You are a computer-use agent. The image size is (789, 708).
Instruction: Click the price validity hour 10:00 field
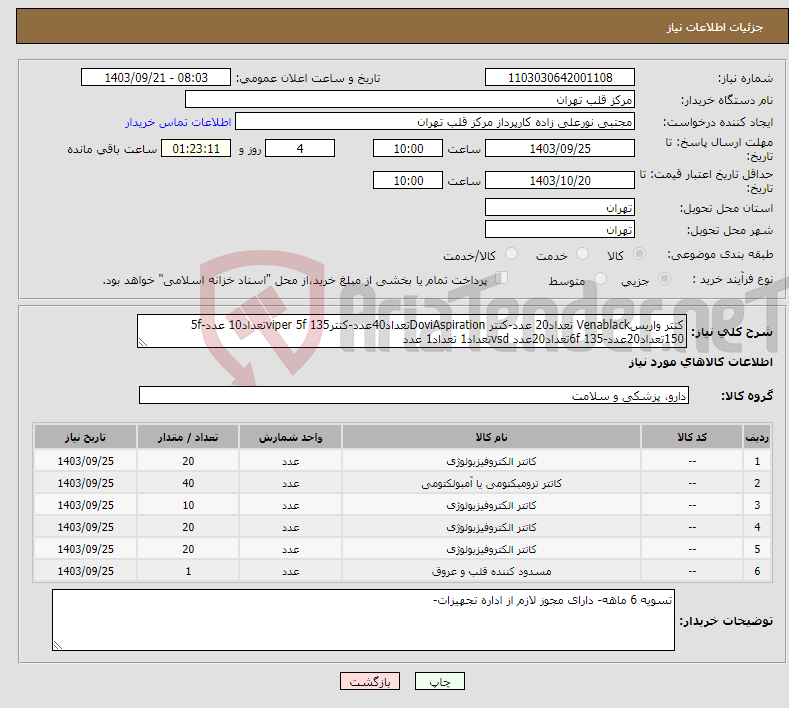(x=408, y=180)
